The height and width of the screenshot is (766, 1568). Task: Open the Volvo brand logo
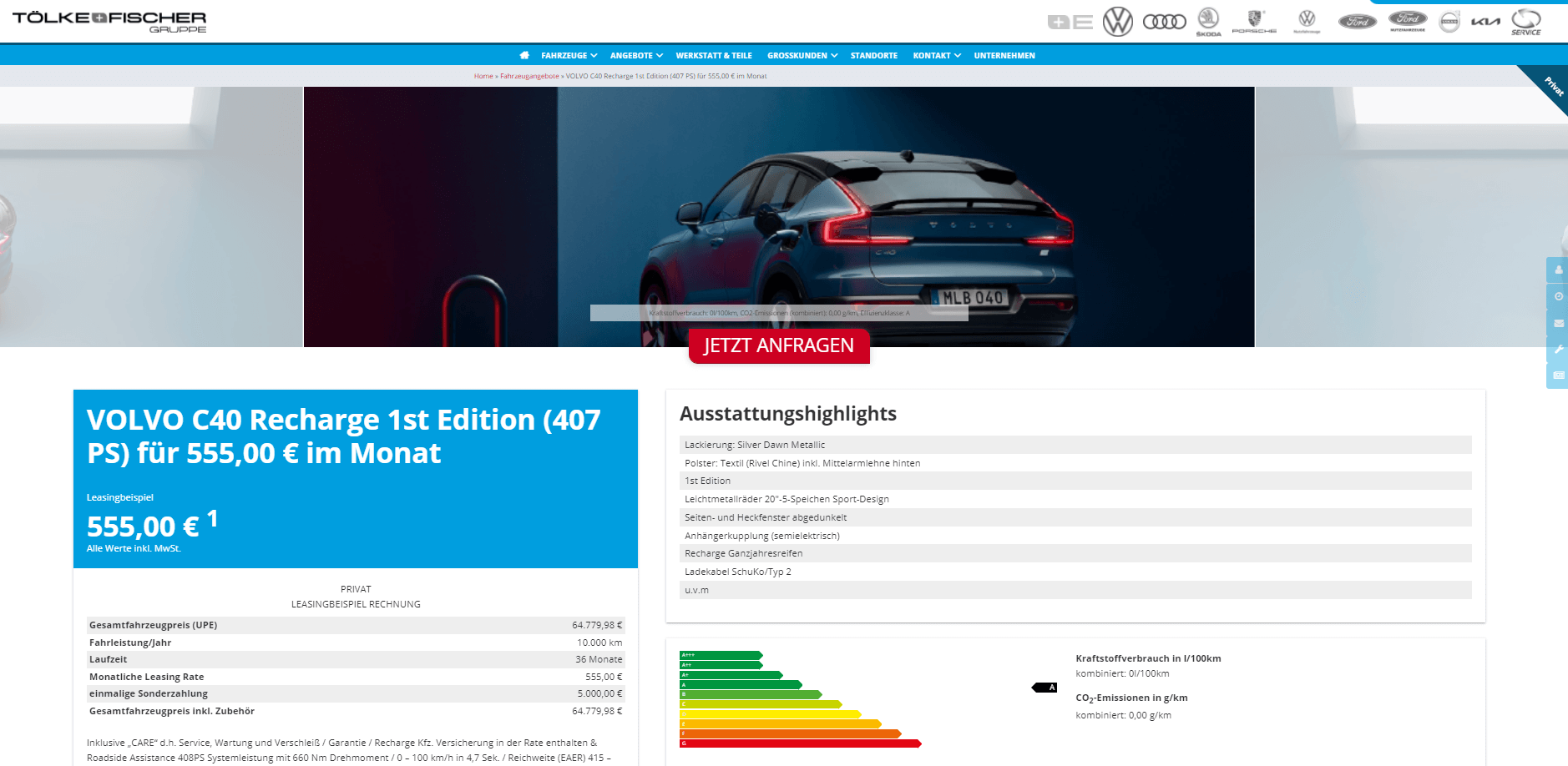1450,22
